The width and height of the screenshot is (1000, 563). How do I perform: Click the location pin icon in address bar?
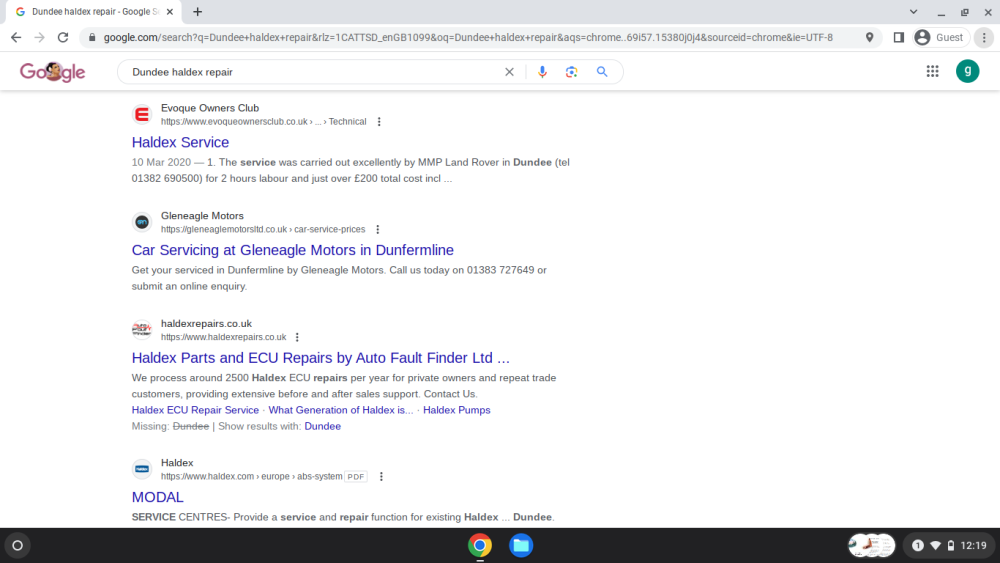(869, 38)
